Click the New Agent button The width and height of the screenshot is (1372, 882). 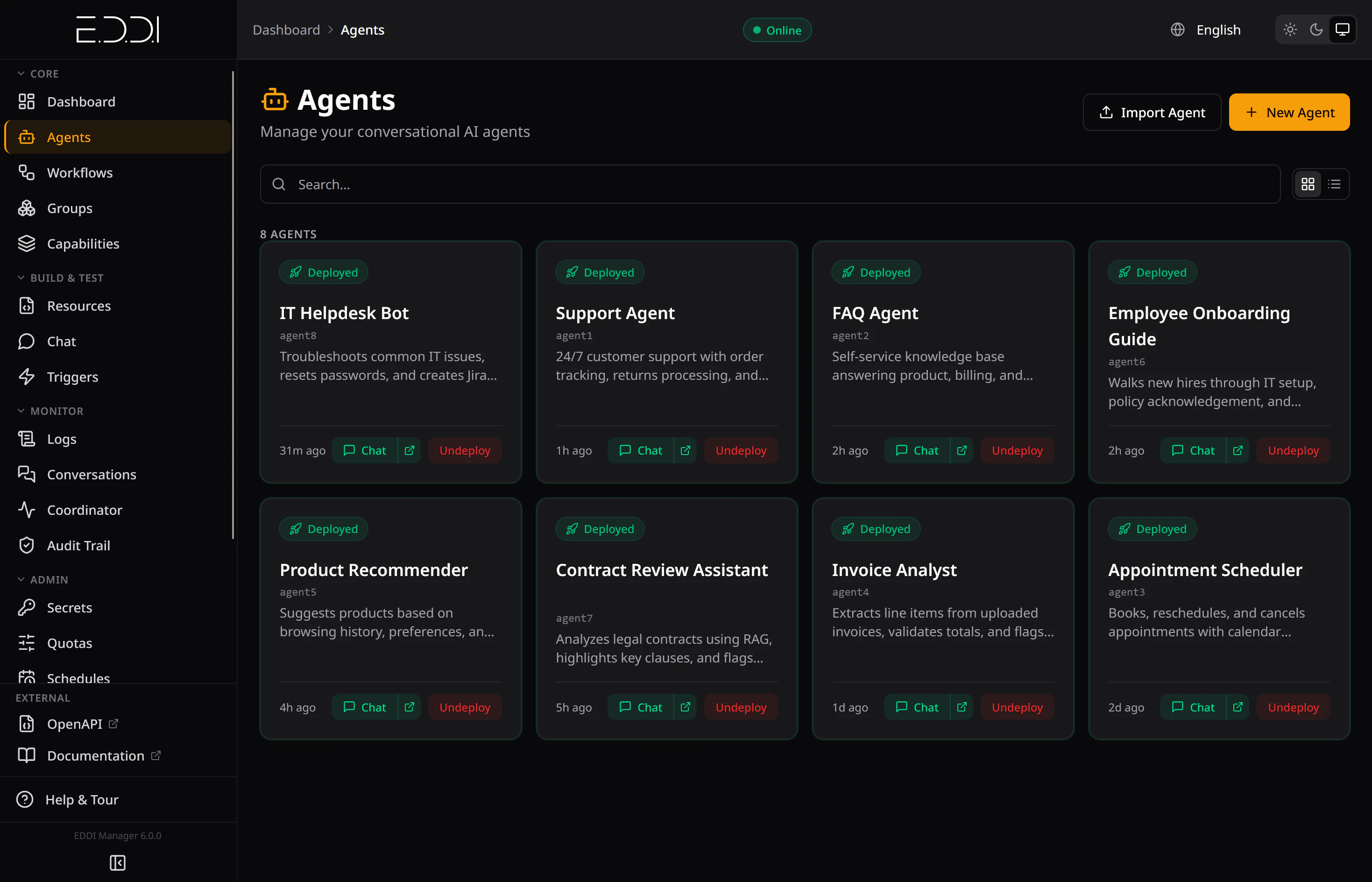pos(1289,112)
